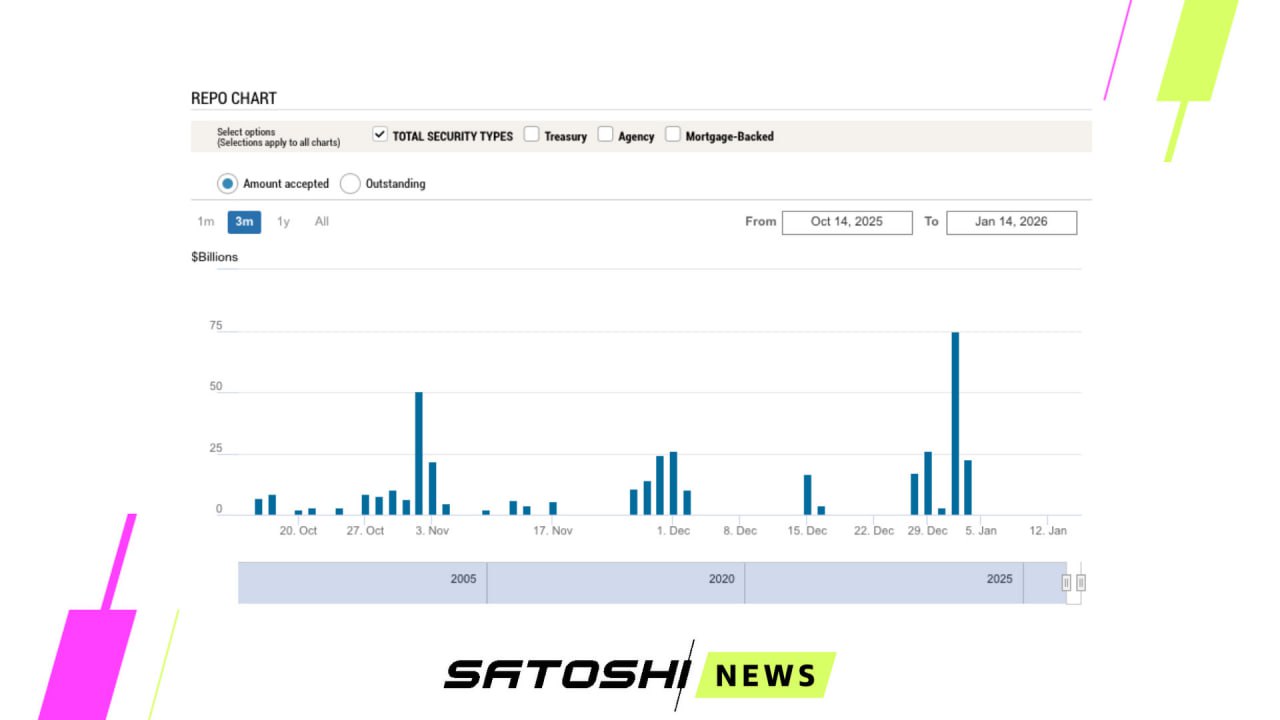The height and width of the screenshot is (720, 1280).
Task: Tick the Mortgage-Backed checkbox
Action: (673, 135)
